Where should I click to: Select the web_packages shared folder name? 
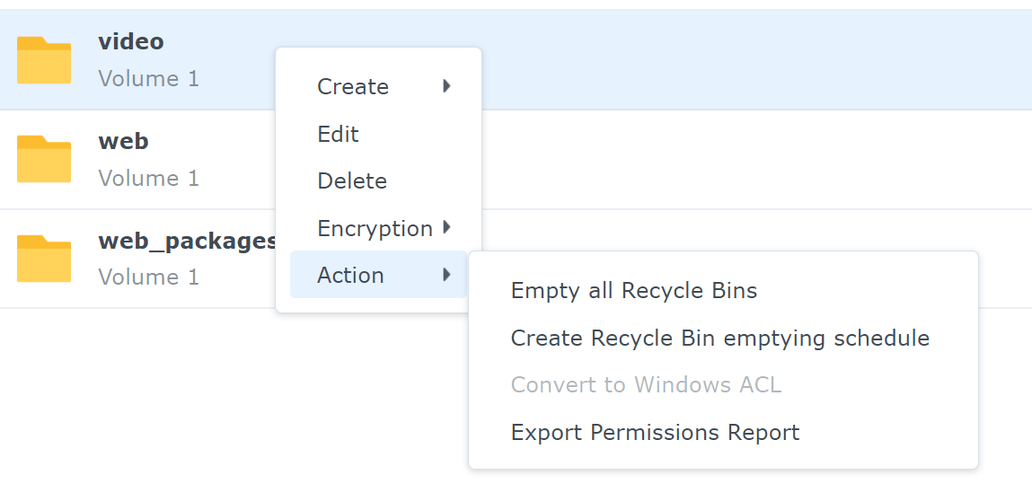pos(186,241)
